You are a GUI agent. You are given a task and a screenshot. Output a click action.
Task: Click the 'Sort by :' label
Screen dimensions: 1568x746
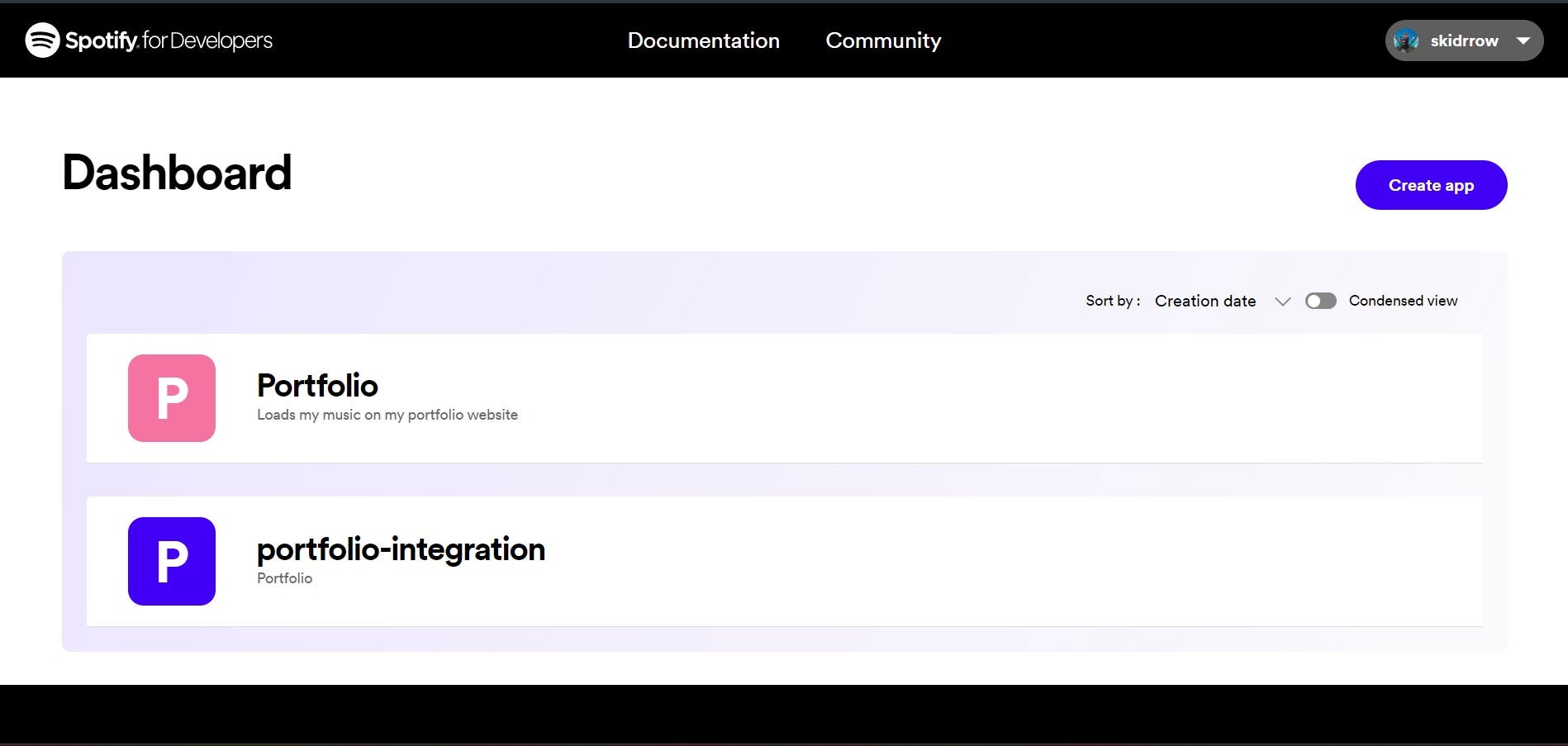(x=1113, y=301)
